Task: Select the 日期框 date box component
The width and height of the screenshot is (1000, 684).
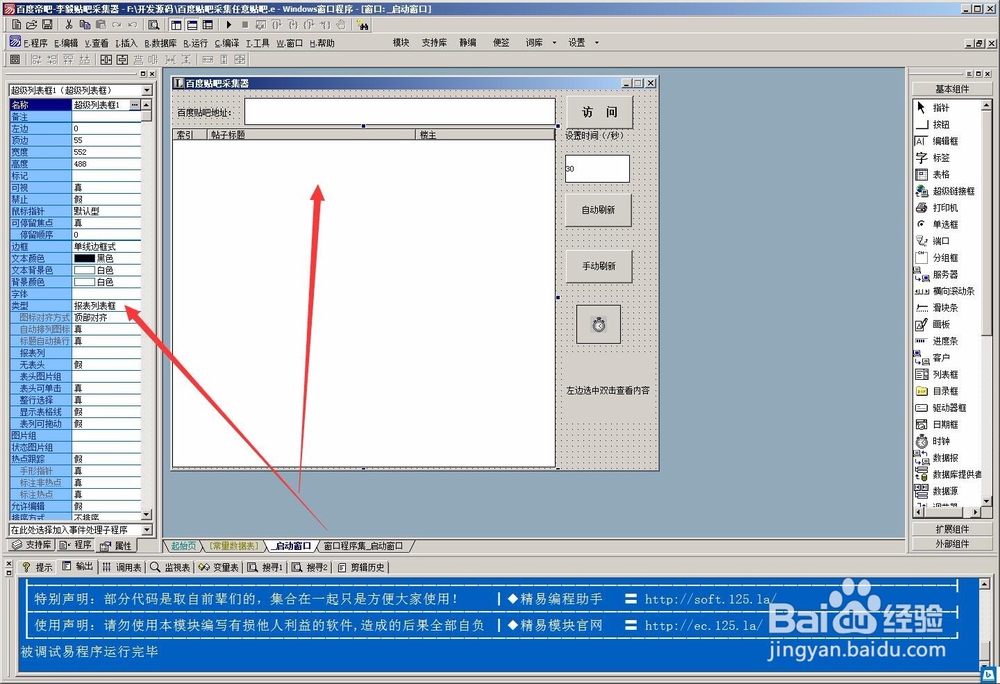Action: click(947, 424)
